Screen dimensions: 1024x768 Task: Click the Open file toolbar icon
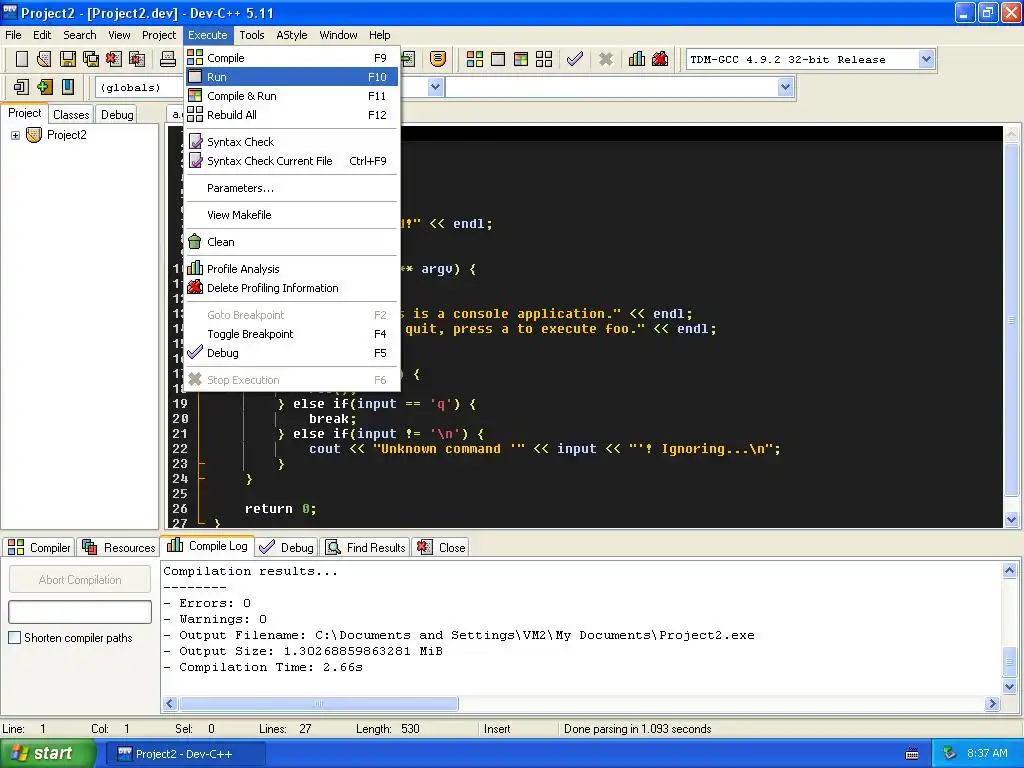pos(44,59)
